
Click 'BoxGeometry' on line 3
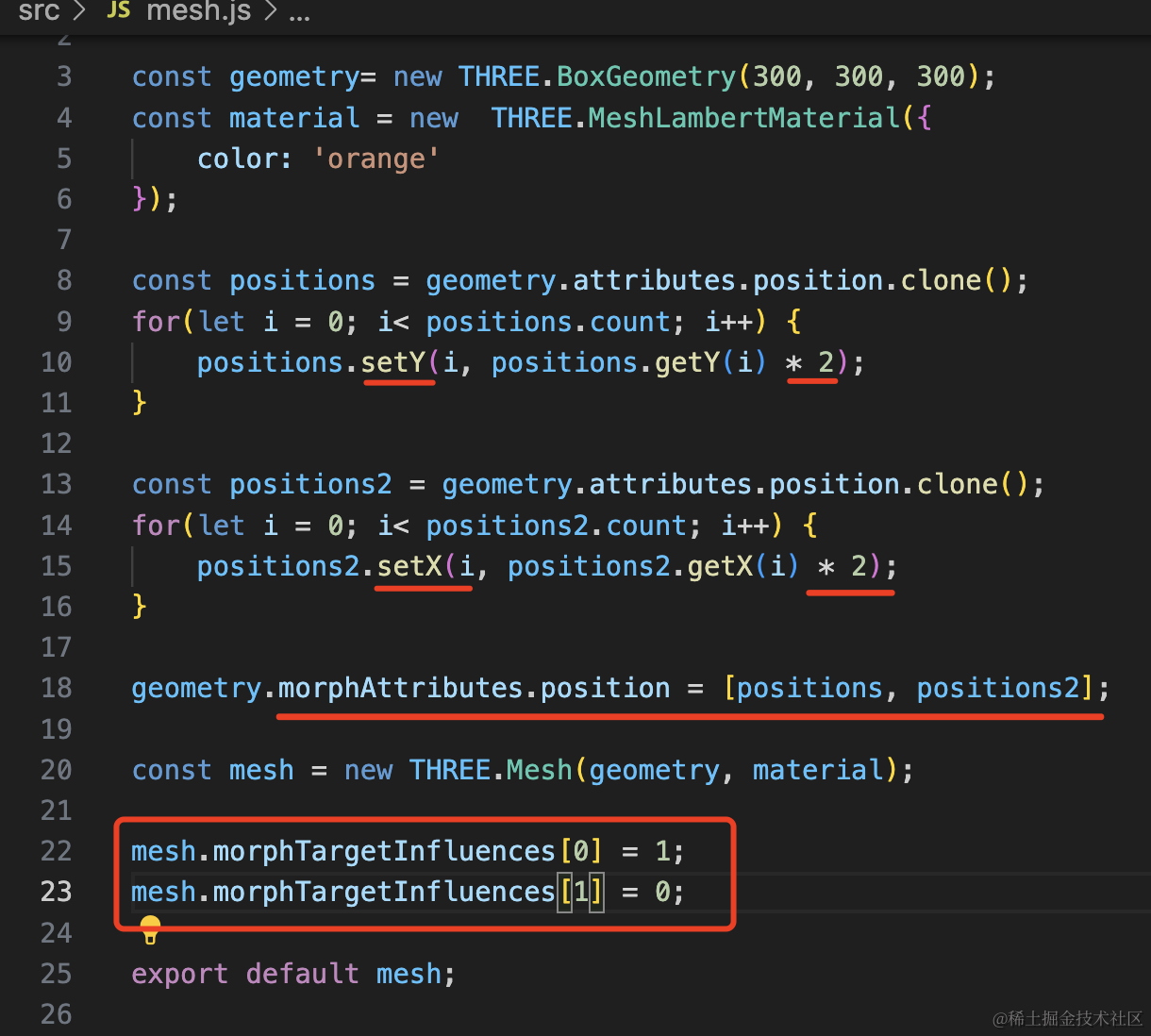tap(646, 76)
